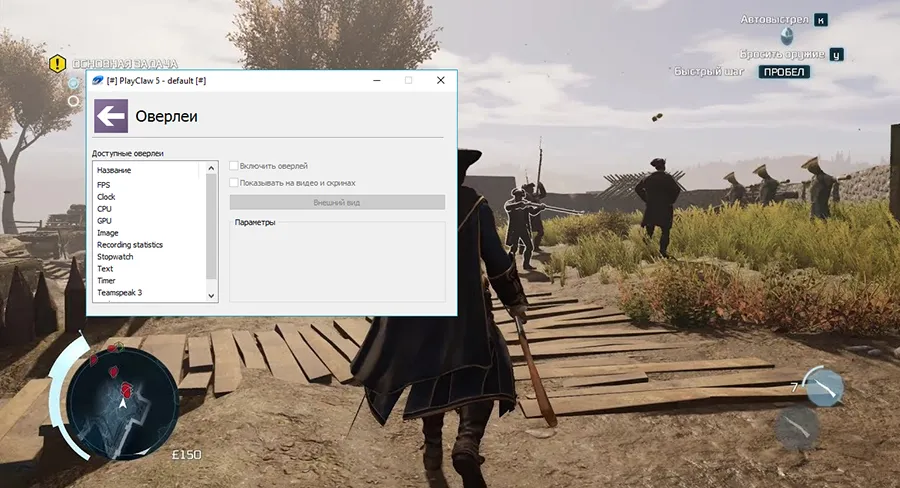Choose the CPU overlay item
The image size is (900, 488).
point(104,209)
